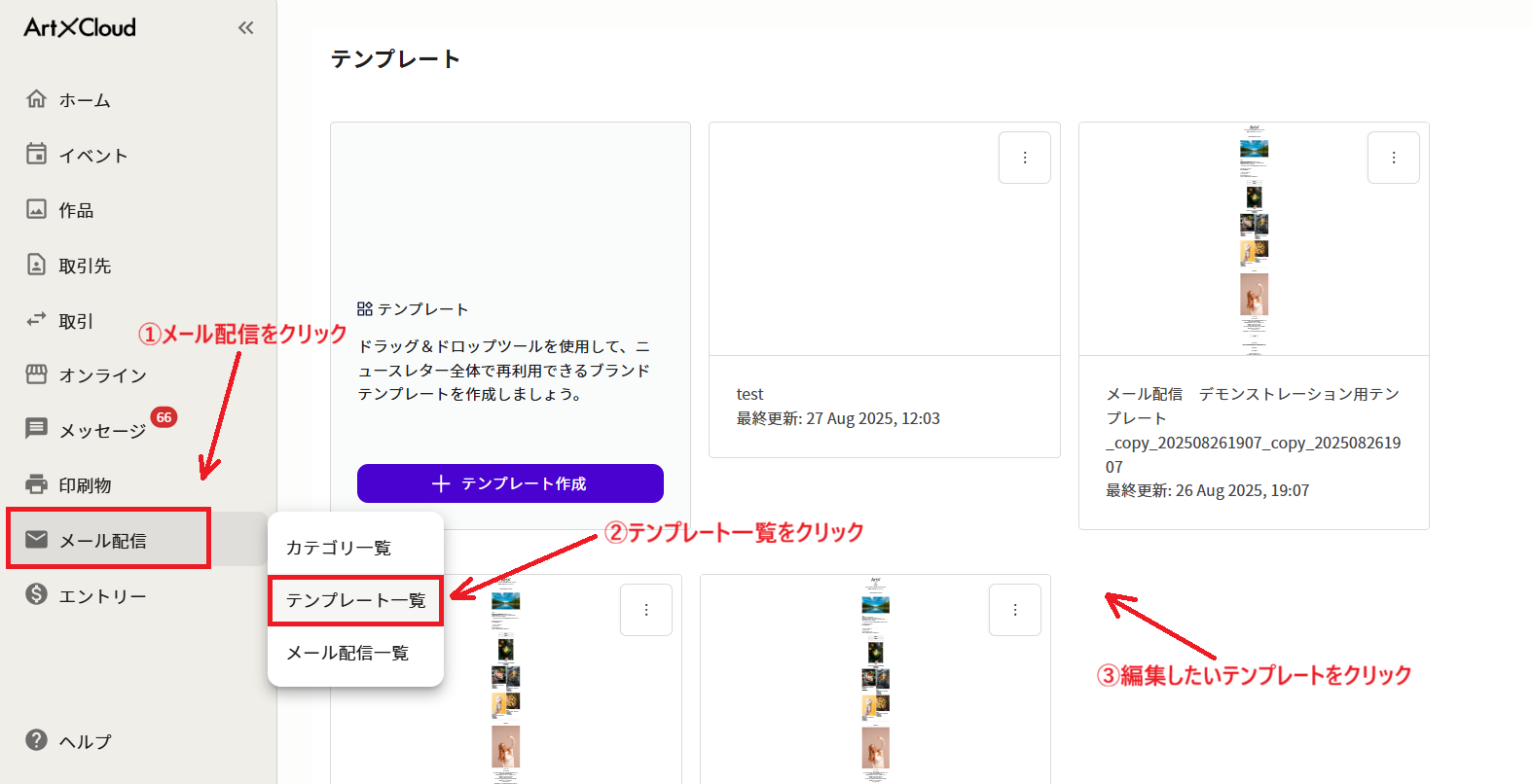This screenshot has height=784, width=1532.
Task: Open the ヘルプ question mark icon
Action: pyautogui.click(x=36, y=740)
